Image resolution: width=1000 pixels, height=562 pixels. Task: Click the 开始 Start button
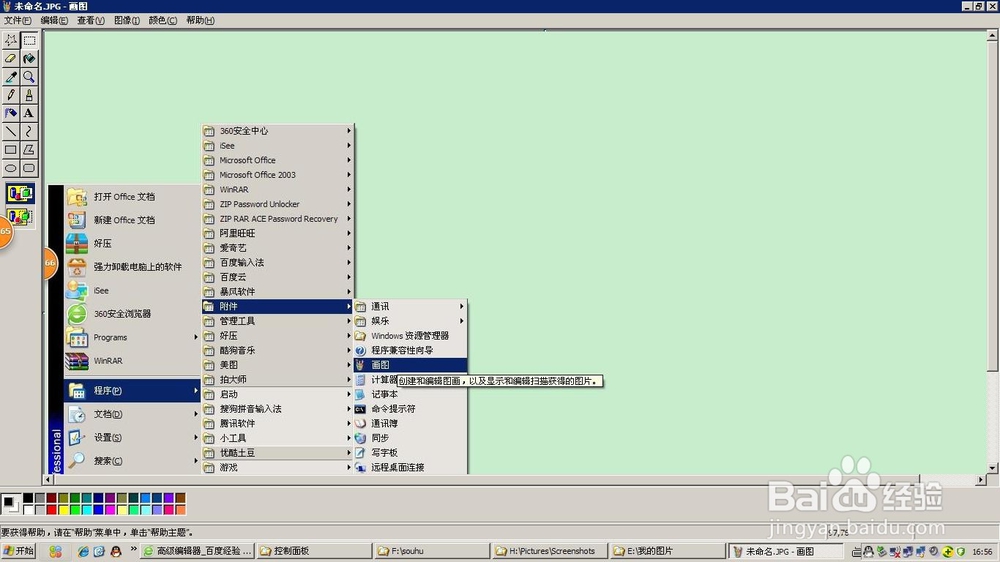tap(18, 551)
